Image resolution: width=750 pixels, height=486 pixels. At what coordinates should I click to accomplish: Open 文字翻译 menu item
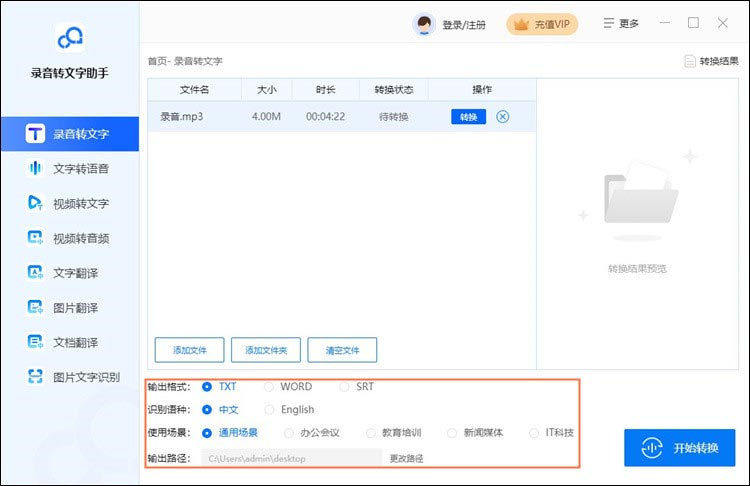click(70, 273)
